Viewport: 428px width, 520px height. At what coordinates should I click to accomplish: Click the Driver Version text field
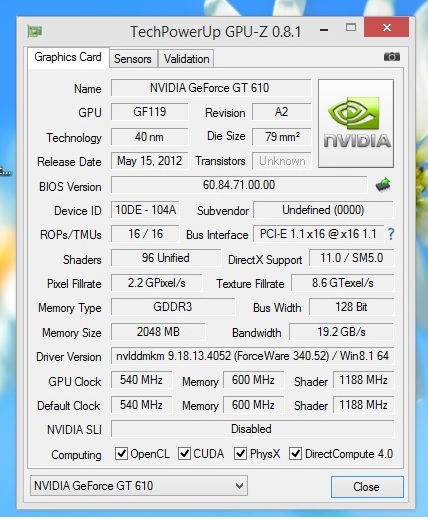(x=252, y=356)
